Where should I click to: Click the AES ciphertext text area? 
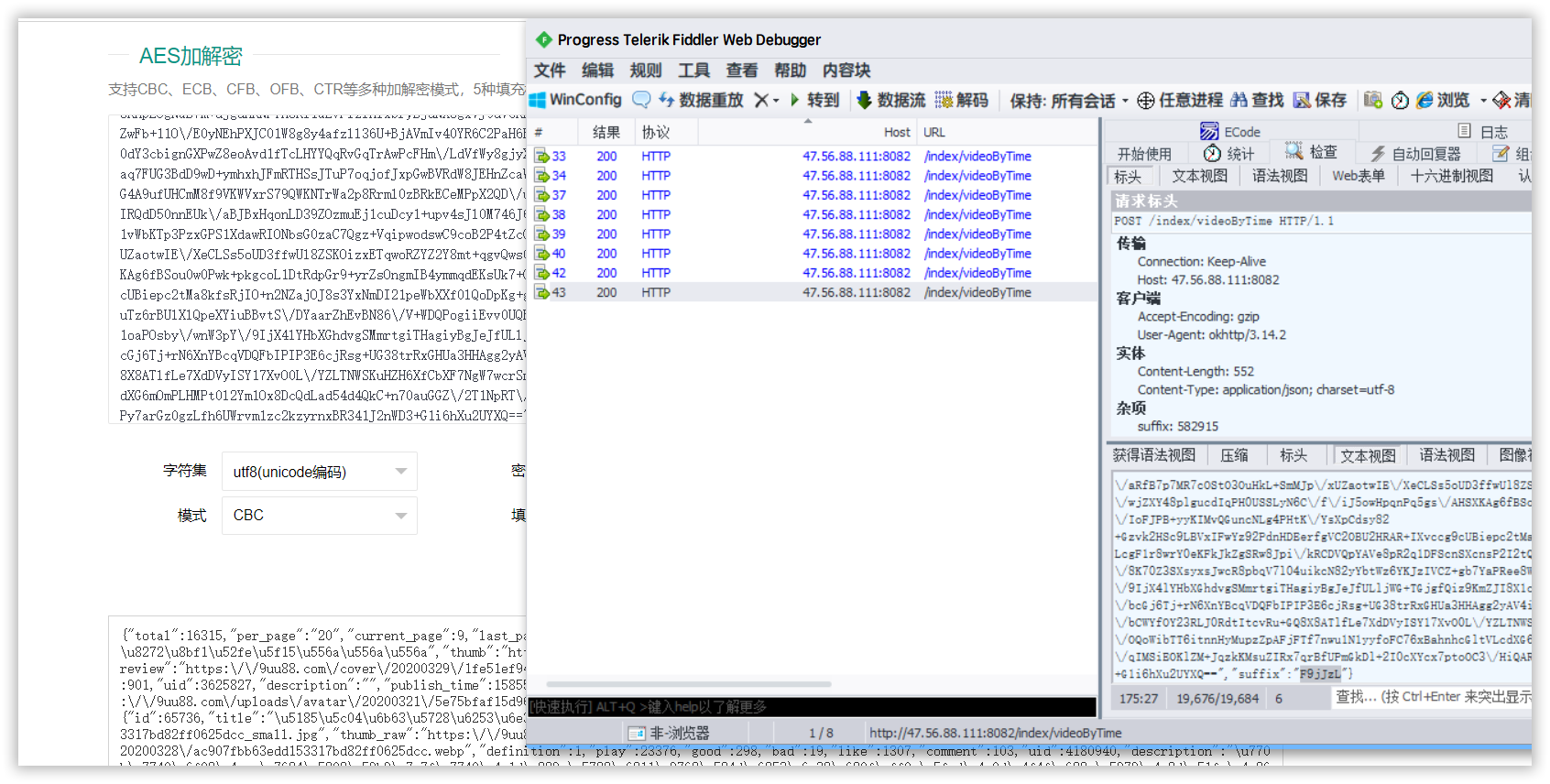[x=317, y=269]
